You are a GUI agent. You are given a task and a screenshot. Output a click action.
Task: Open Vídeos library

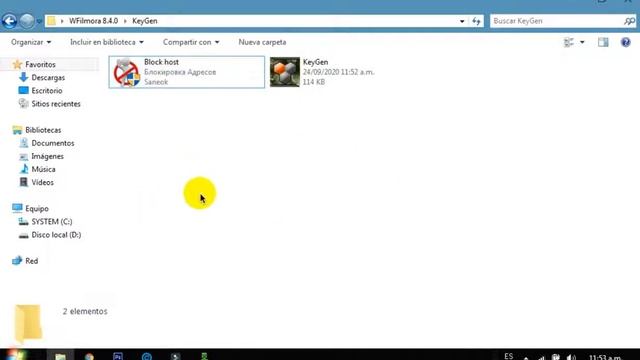coord(42,182)
